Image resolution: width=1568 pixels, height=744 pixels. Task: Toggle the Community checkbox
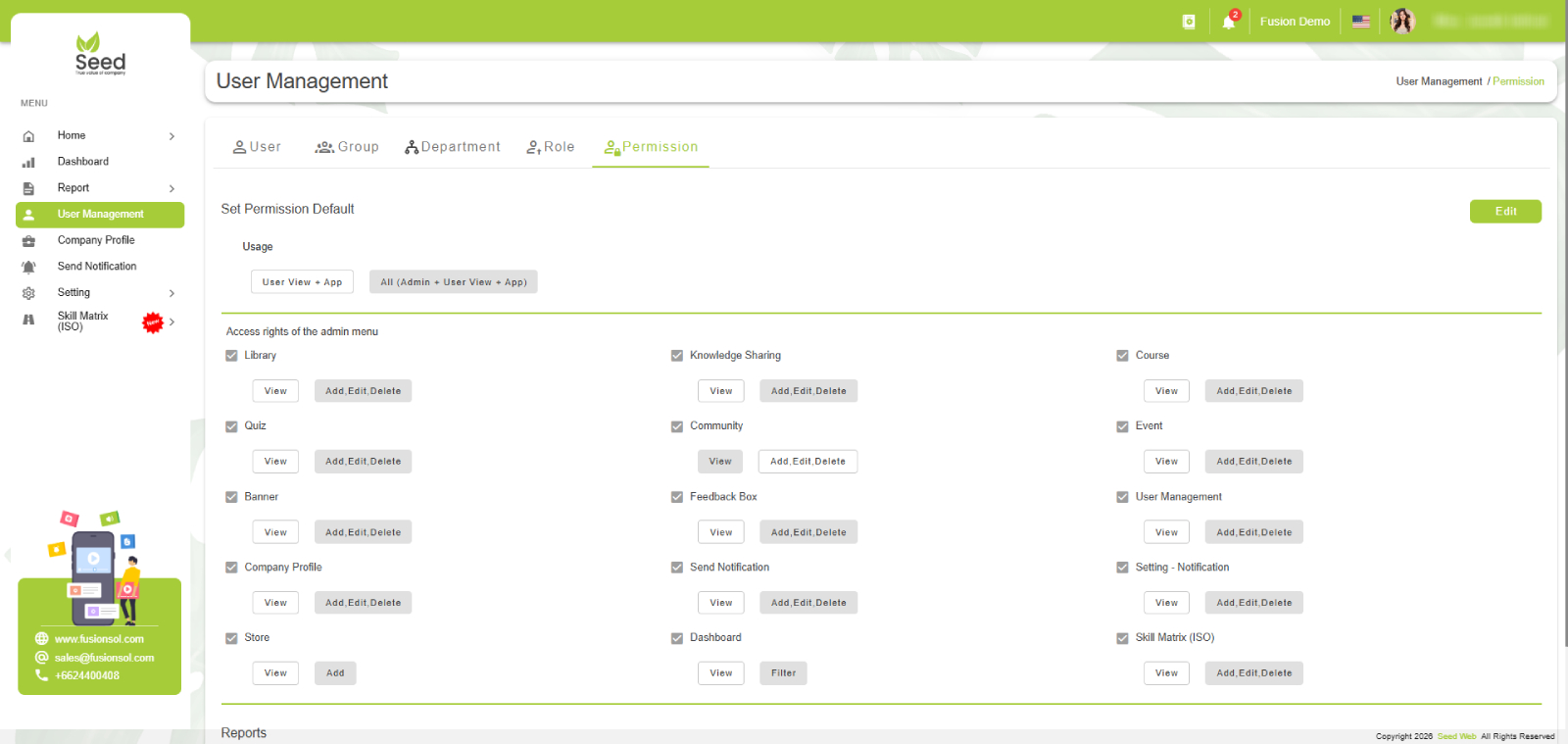tap(677, 426)
